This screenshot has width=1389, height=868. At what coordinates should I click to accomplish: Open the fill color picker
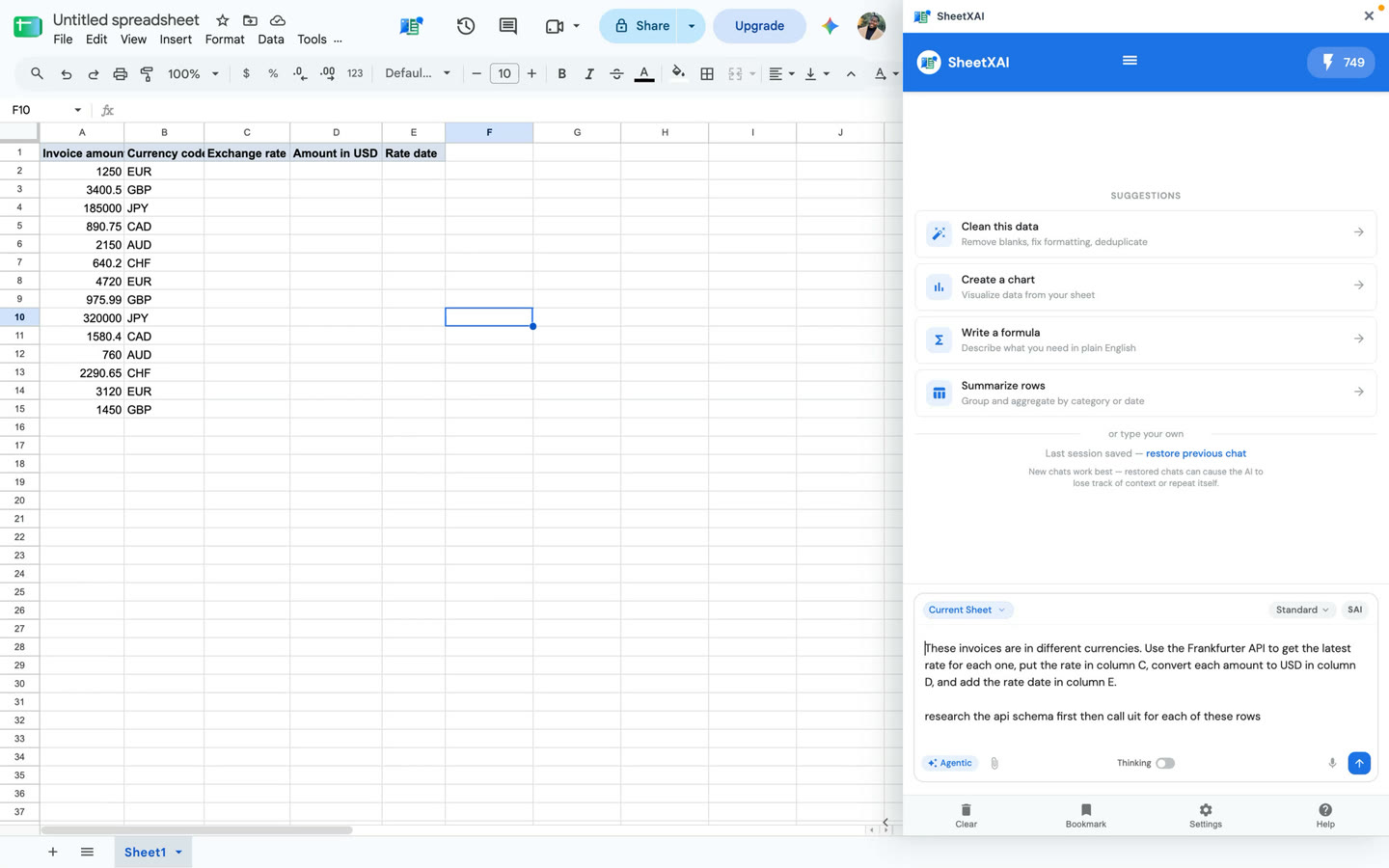point(678,73)
